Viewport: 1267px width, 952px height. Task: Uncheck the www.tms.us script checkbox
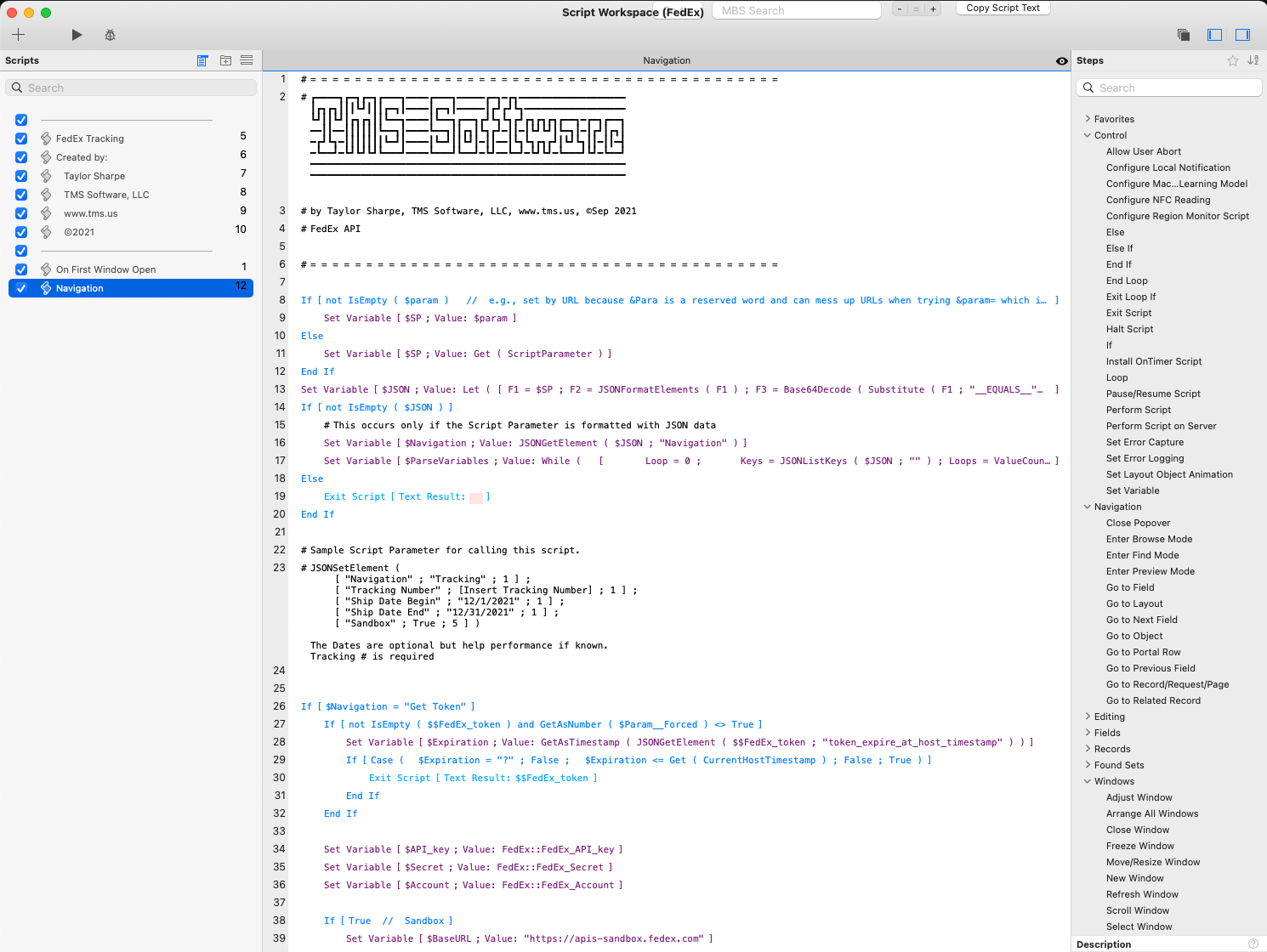21,213
